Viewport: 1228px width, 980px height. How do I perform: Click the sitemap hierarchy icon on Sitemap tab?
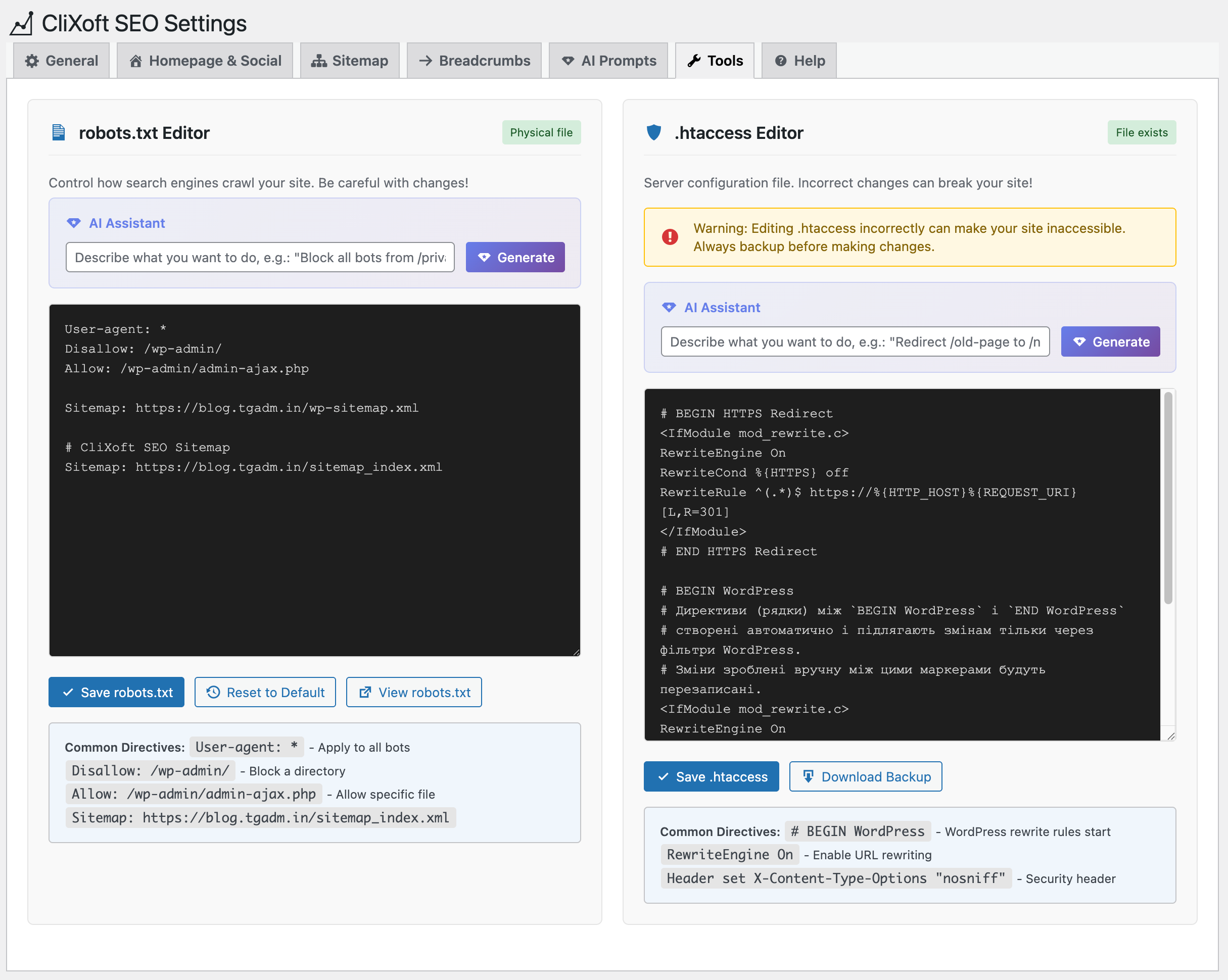318,61
